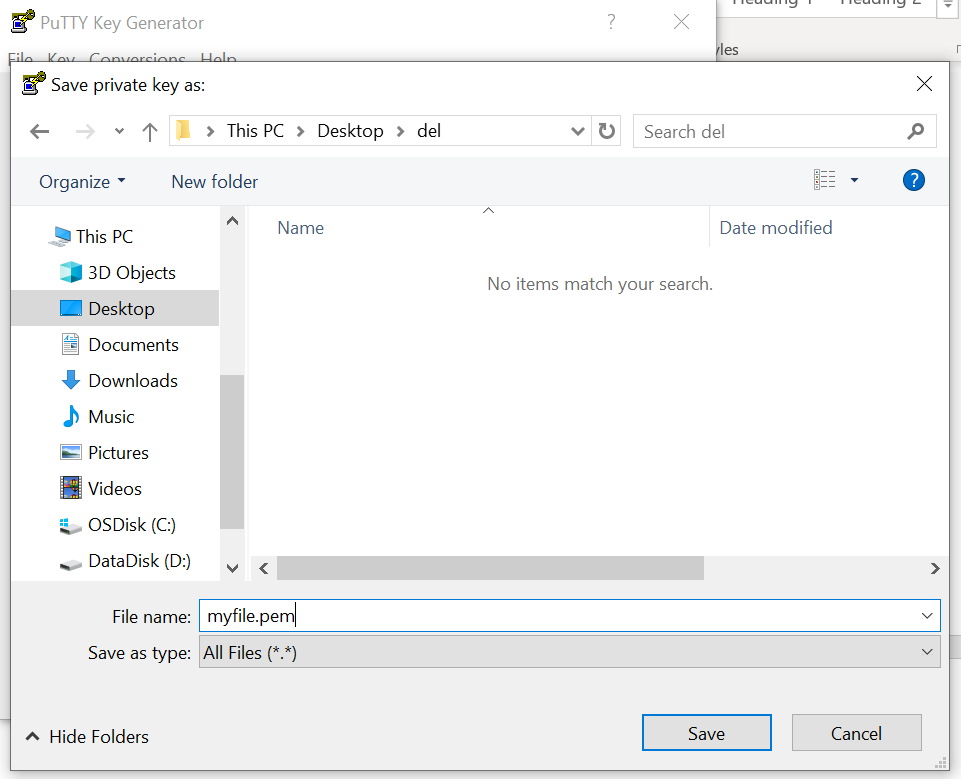Open the 3D Objects folder
The height and width of the screenshot is (779, 961).
pos(131,273)
